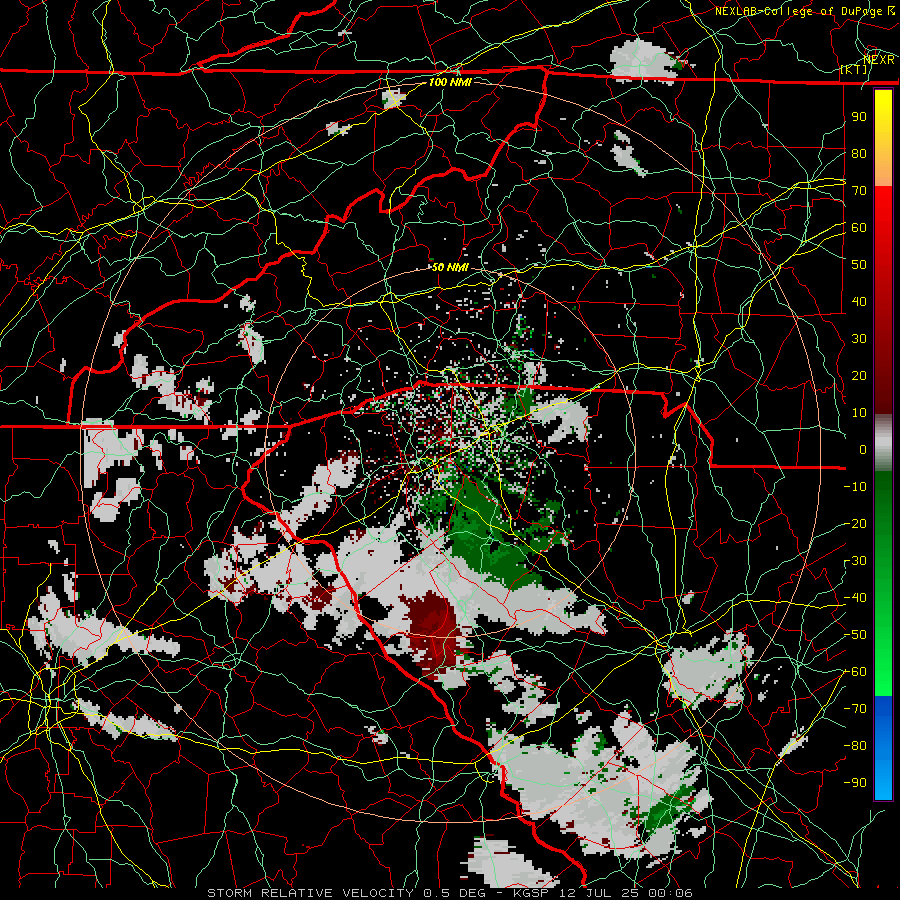
Task: Click the "-10" value on the velocity scale
Action: 855,487
